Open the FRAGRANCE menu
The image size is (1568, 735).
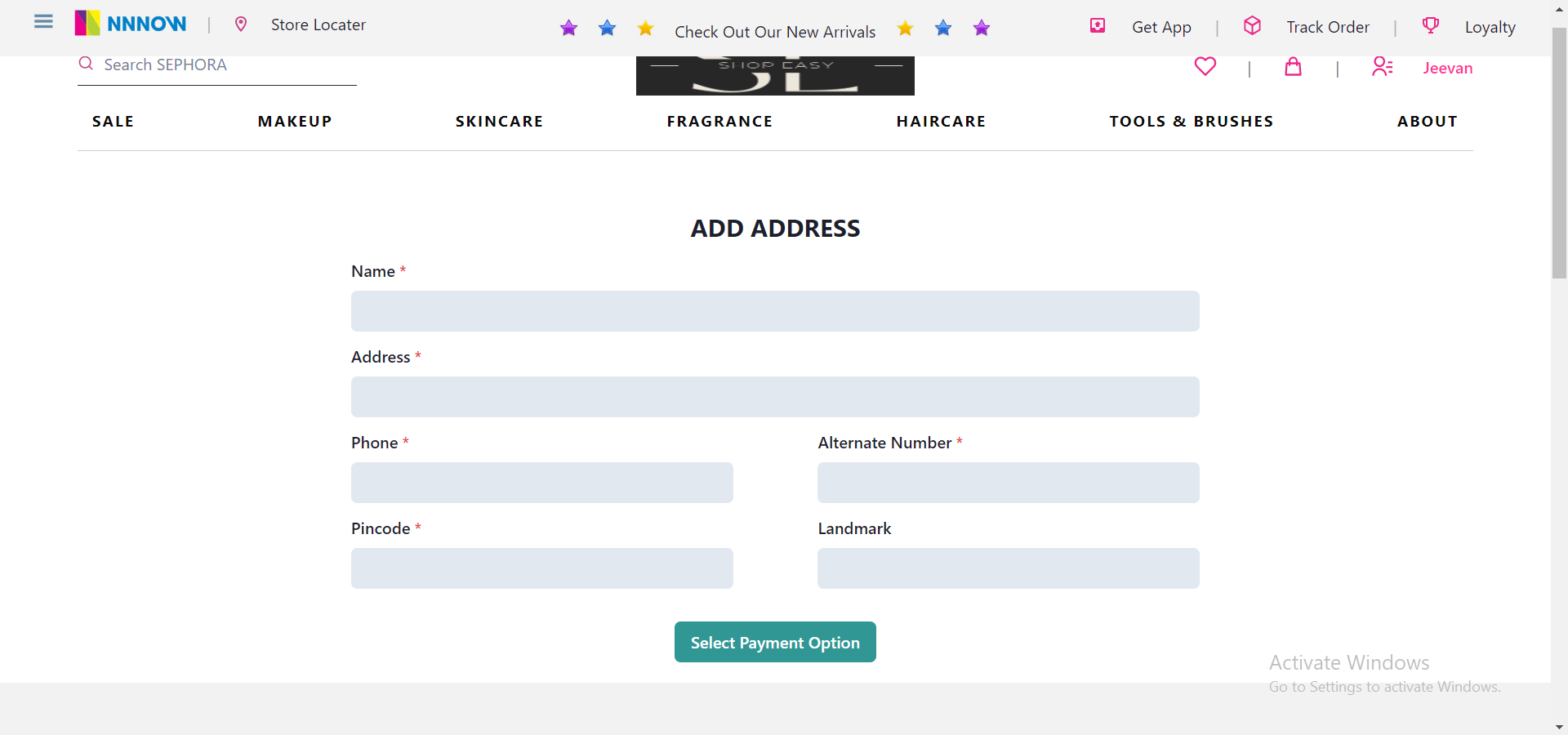pyautogui.click(x=719, y=121)
